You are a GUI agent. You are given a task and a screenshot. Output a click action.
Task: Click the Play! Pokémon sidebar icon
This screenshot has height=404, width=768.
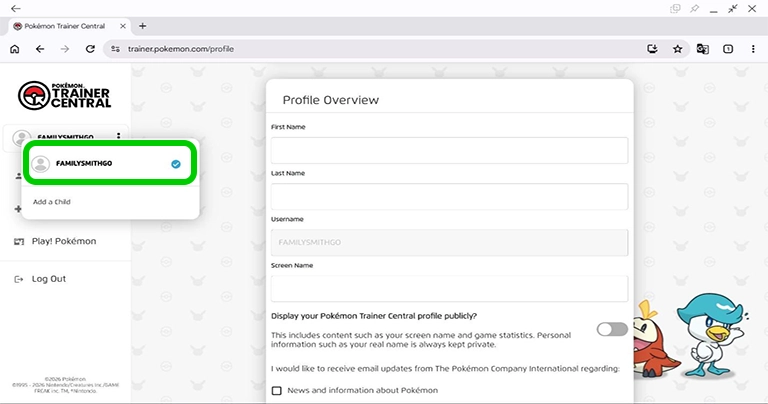click(x=19, y=241)
